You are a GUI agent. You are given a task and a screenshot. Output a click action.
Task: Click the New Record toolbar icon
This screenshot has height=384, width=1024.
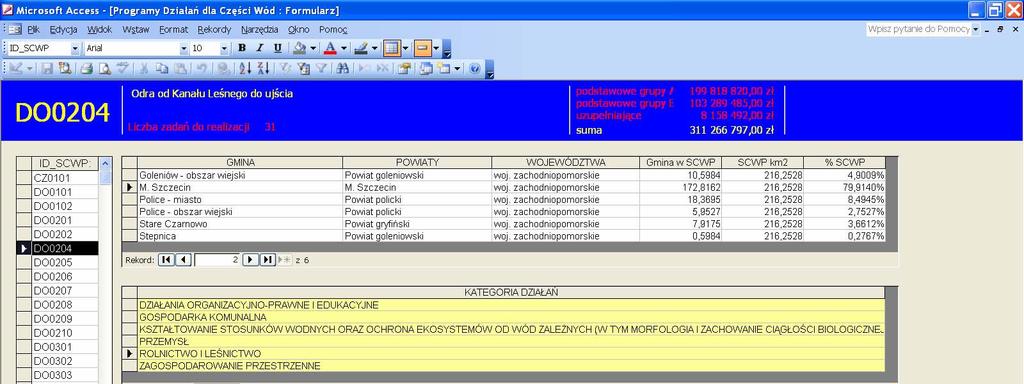(x=364, y=68)
